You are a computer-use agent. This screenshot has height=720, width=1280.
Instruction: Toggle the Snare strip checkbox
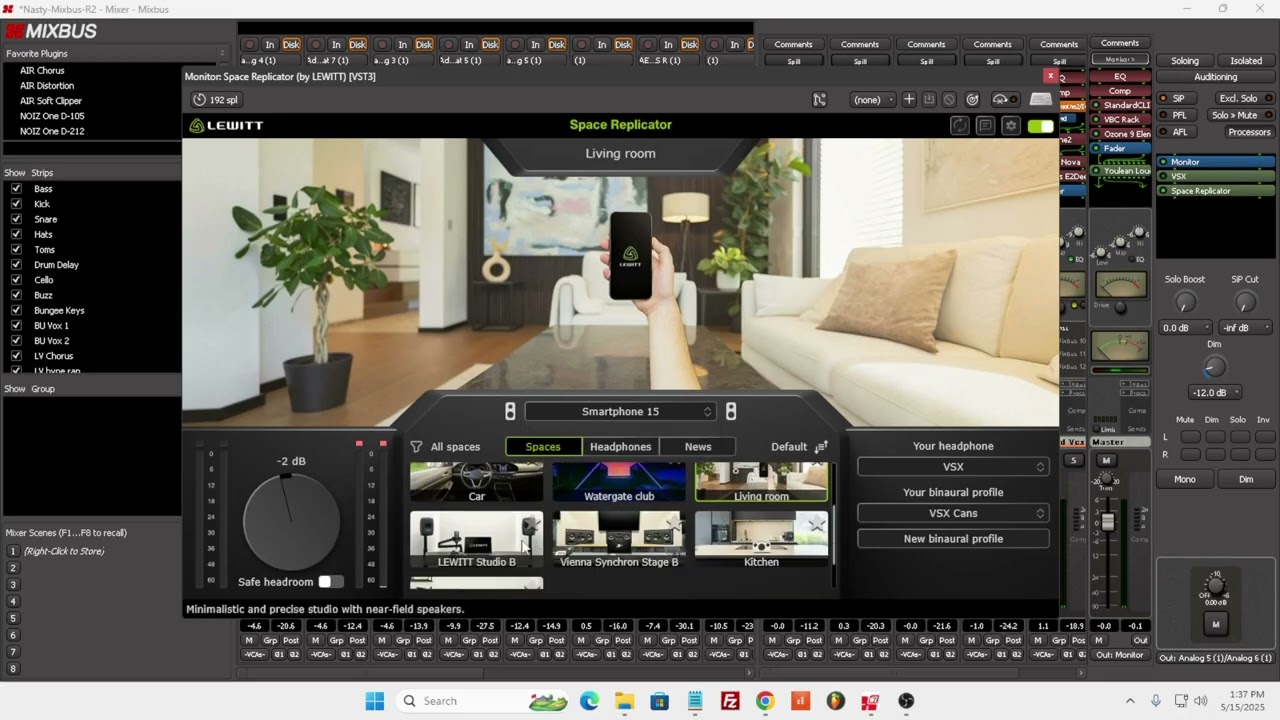16,219
